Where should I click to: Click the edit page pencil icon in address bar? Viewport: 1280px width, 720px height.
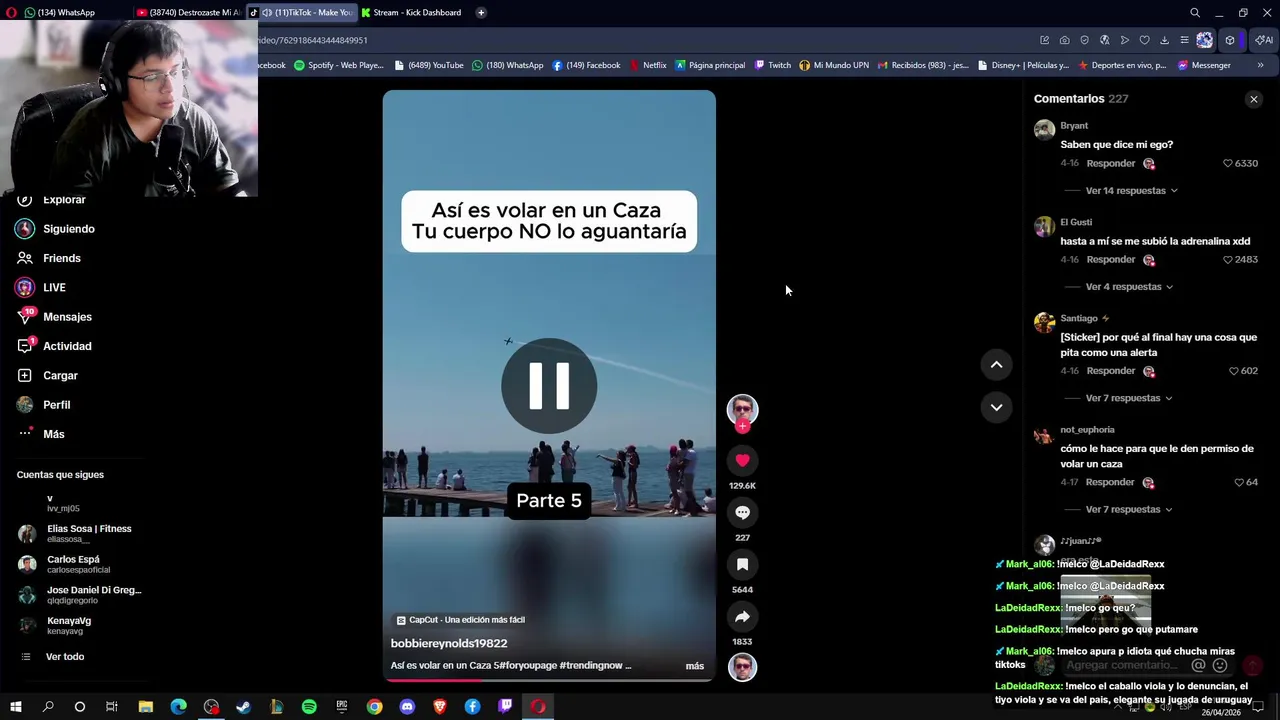(1044, 40)
